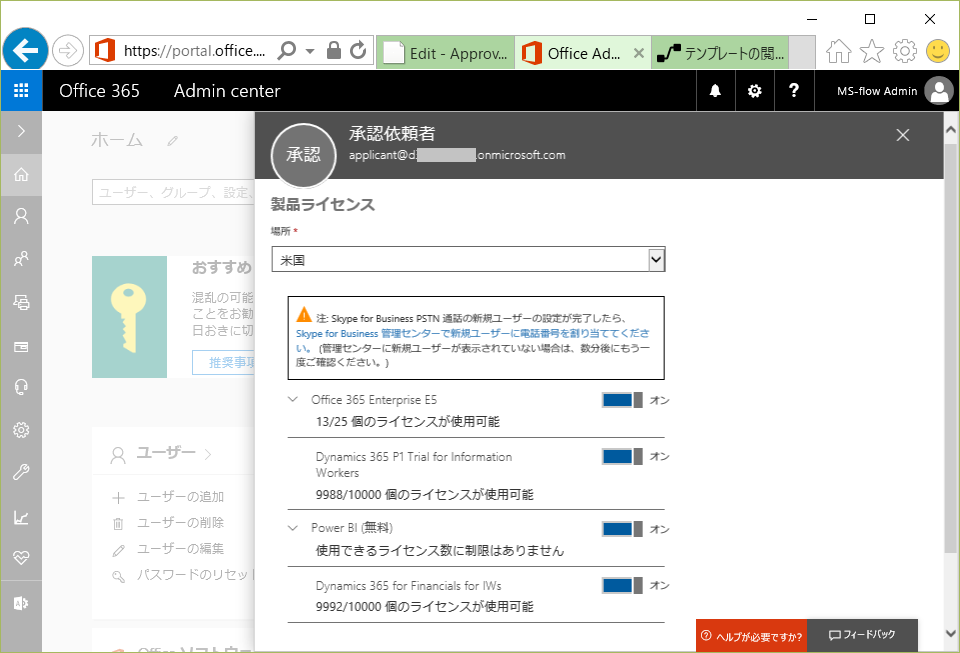This screenshot has width=960, height=653.
Task: Open the browser home icon
Action: click(839, 51)
